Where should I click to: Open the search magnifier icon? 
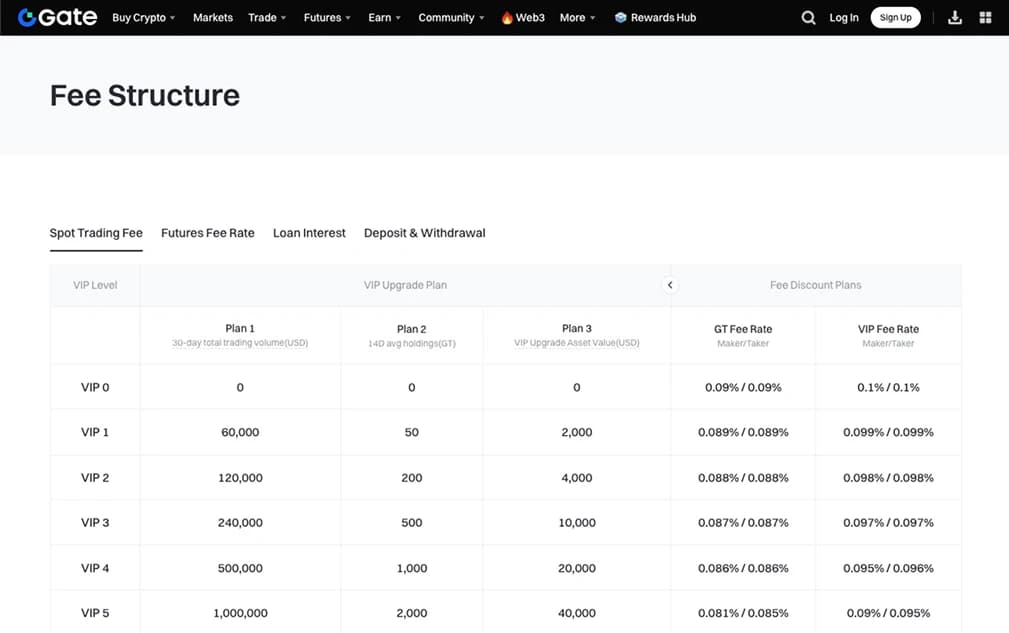coord(808,18)
